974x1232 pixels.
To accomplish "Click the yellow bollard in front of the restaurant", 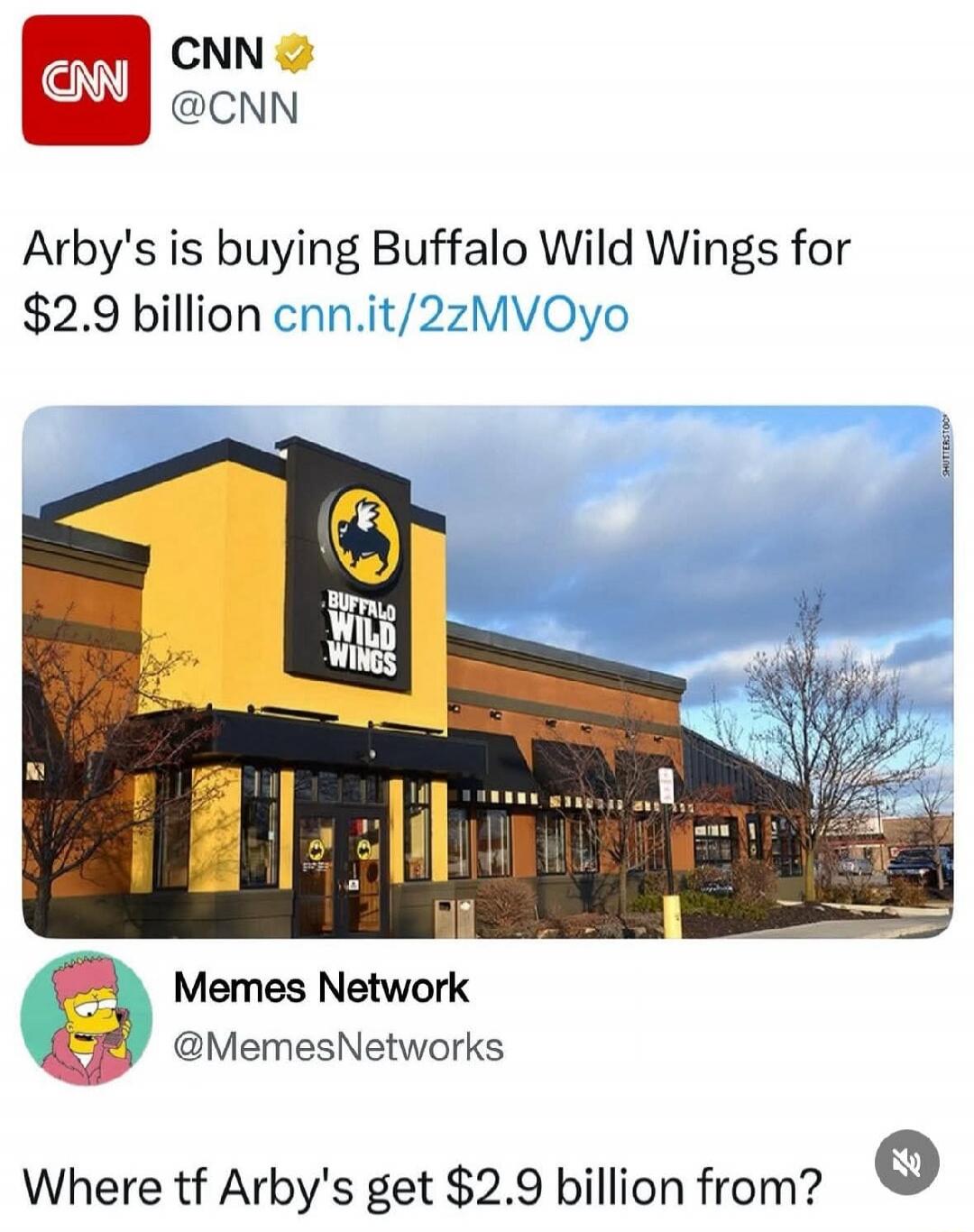I will coord(672,915).
